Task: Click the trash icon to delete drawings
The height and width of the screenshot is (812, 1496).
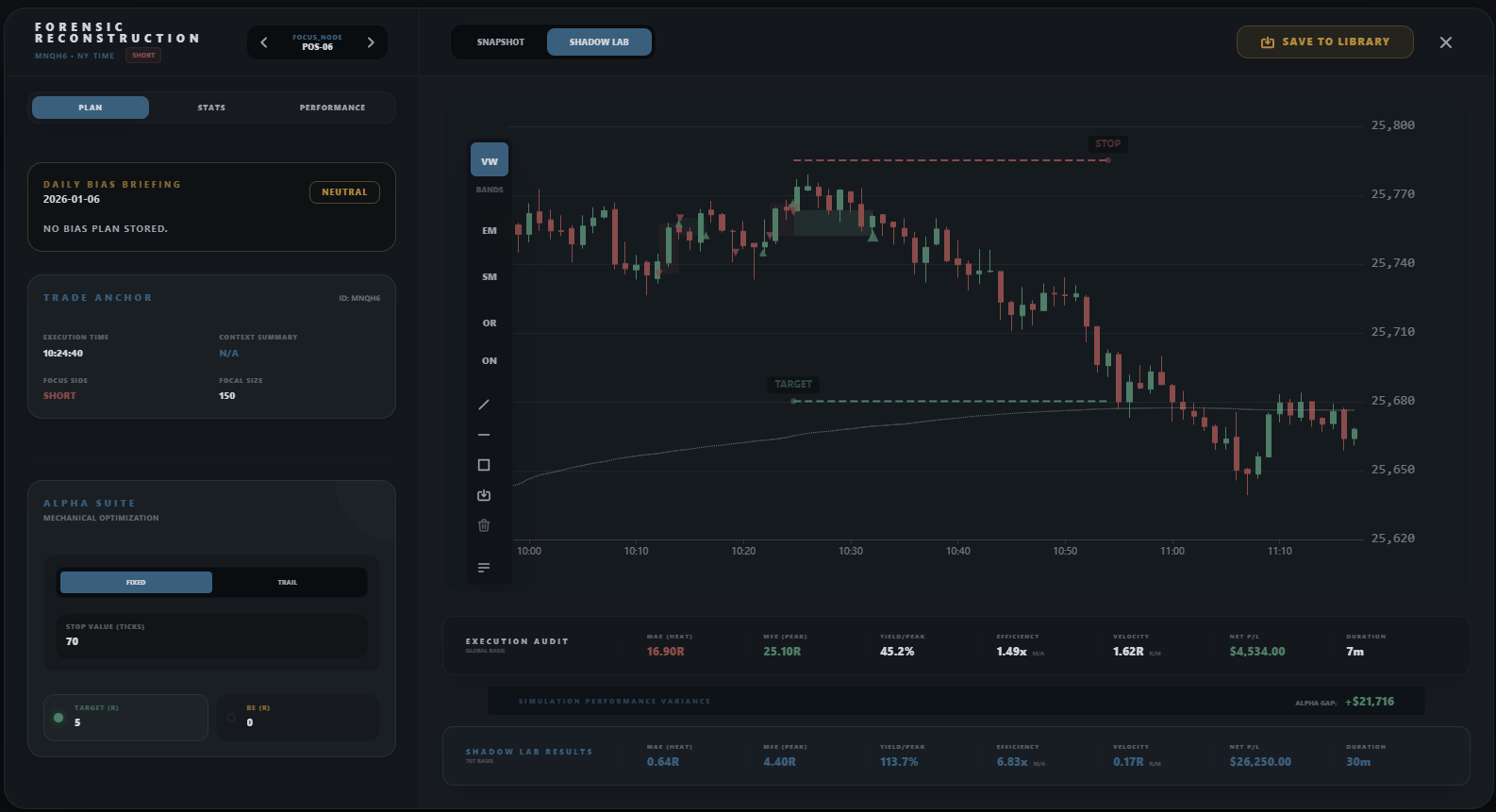Action: tap(484, 525)
